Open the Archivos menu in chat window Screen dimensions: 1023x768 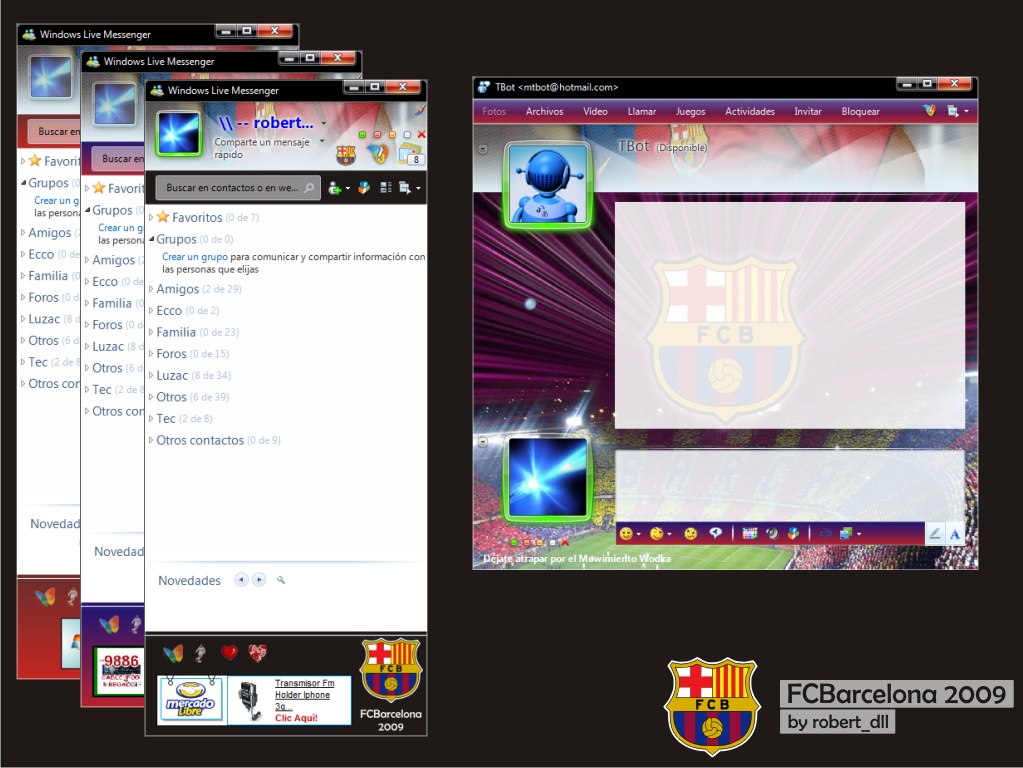pos(544,112)
